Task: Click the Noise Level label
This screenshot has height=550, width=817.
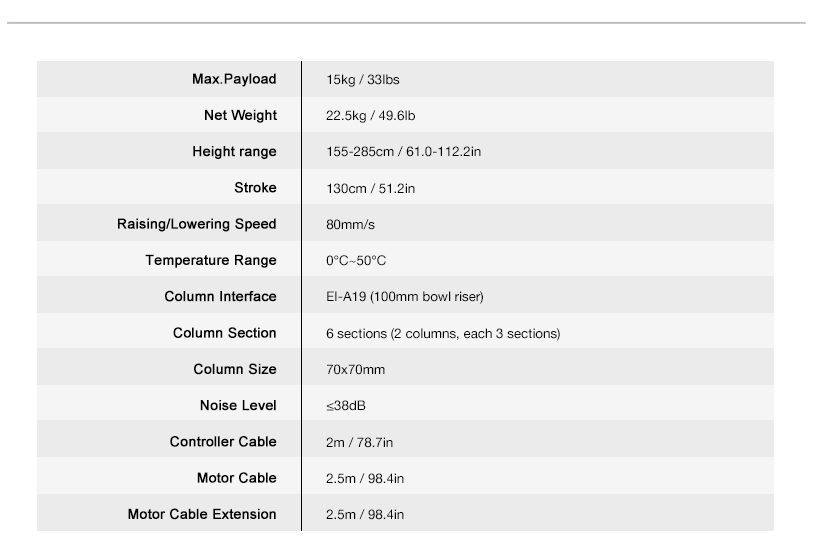Action: tap(238, 406)
